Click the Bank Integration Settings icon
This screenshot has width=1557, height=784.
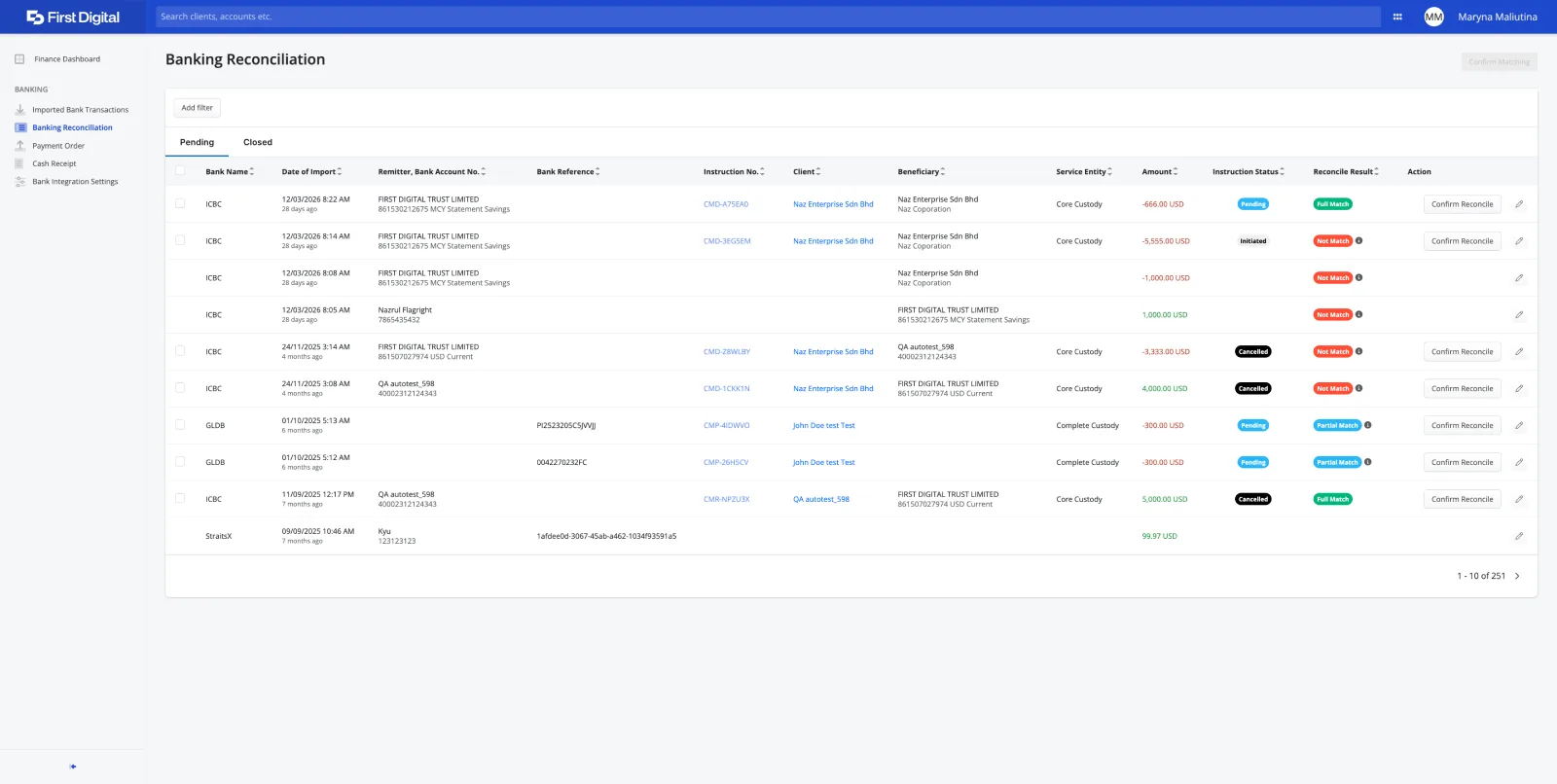coord(20,182)
